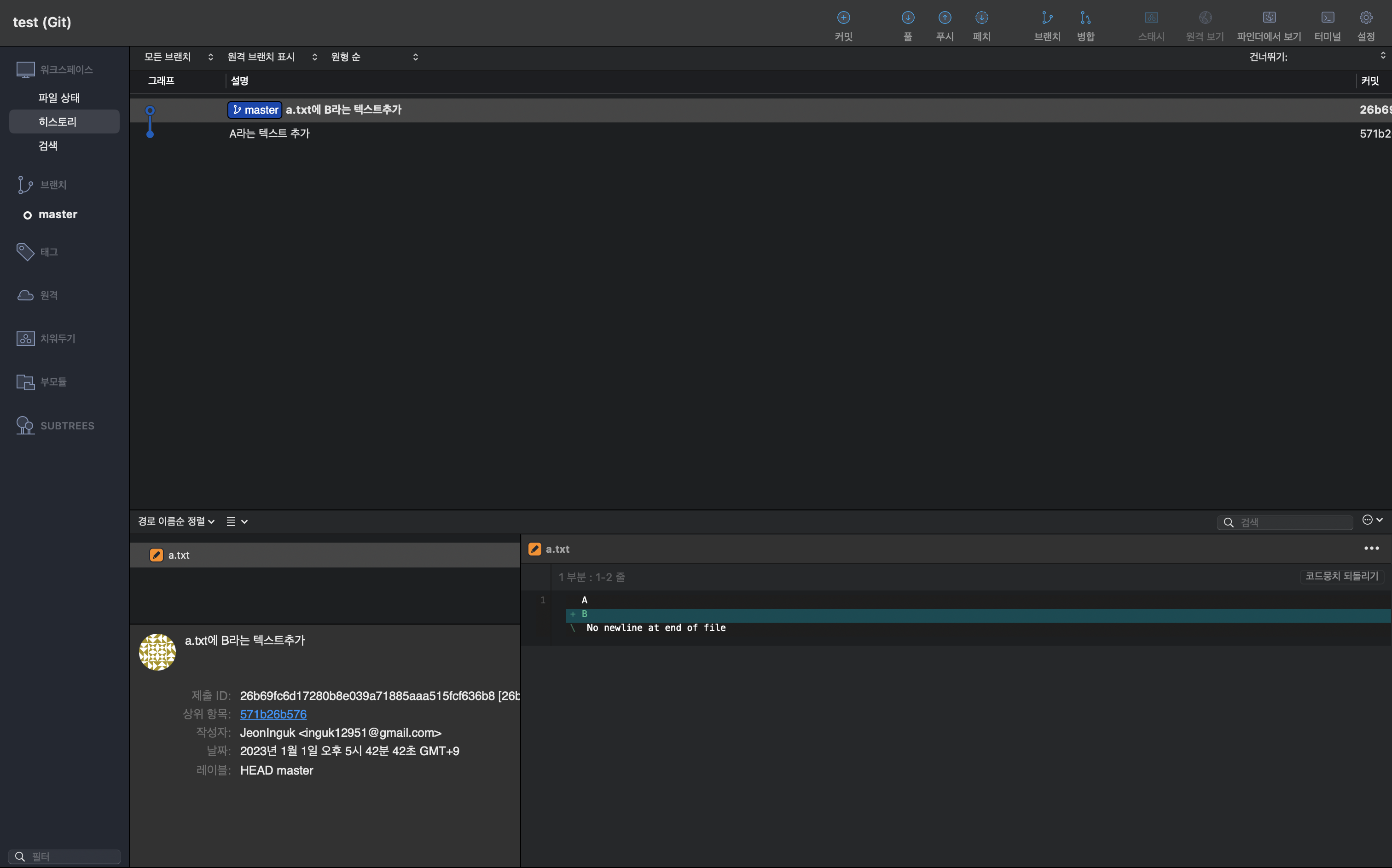Select 파일 상태 in the sidebar
The width and height of the screenshot is (1392, 868).
[x=59, y=98]
